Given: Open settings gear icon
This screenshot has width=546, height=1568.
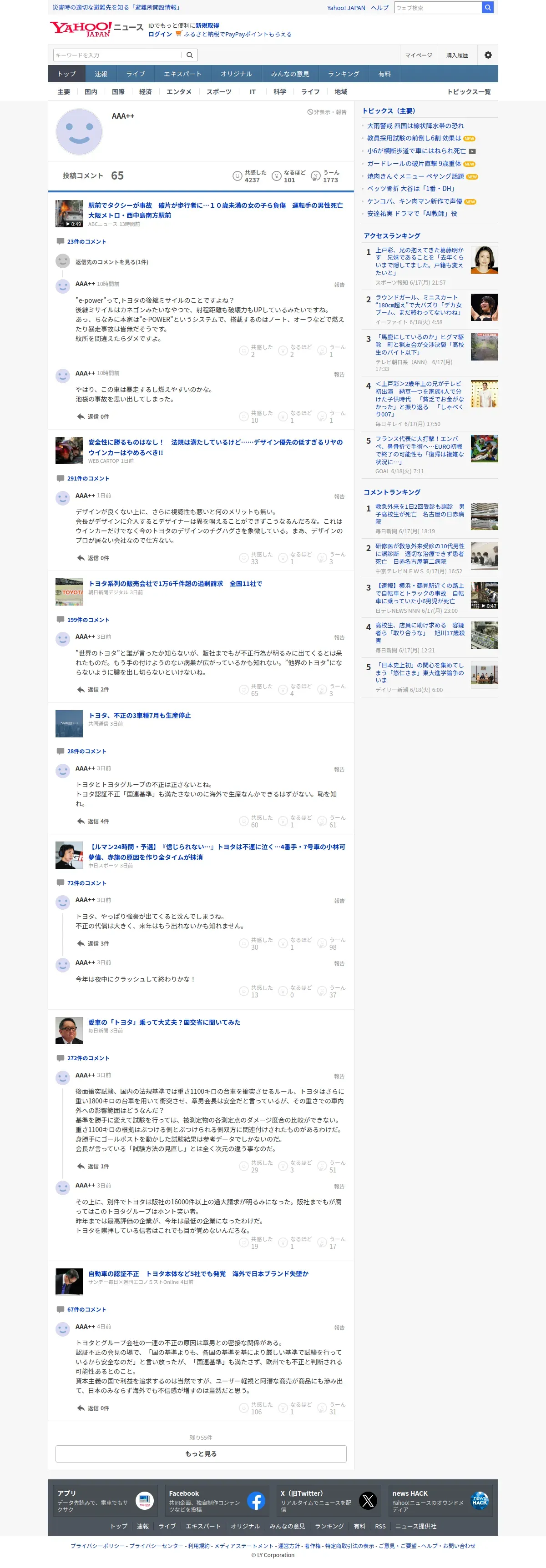Looking at the screenshot, I should (488, 55).
